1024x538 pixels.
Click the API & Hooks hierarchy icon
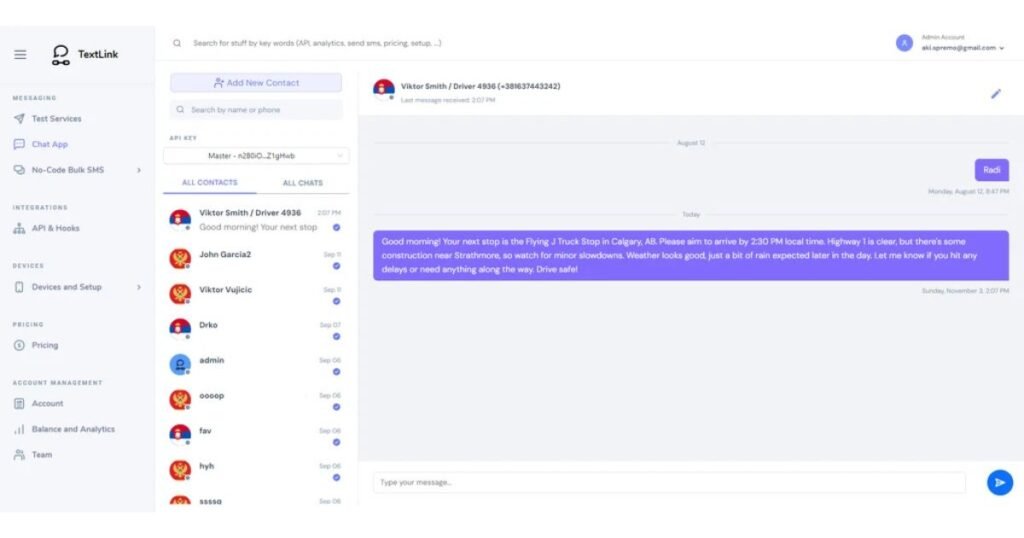(19, 228)
